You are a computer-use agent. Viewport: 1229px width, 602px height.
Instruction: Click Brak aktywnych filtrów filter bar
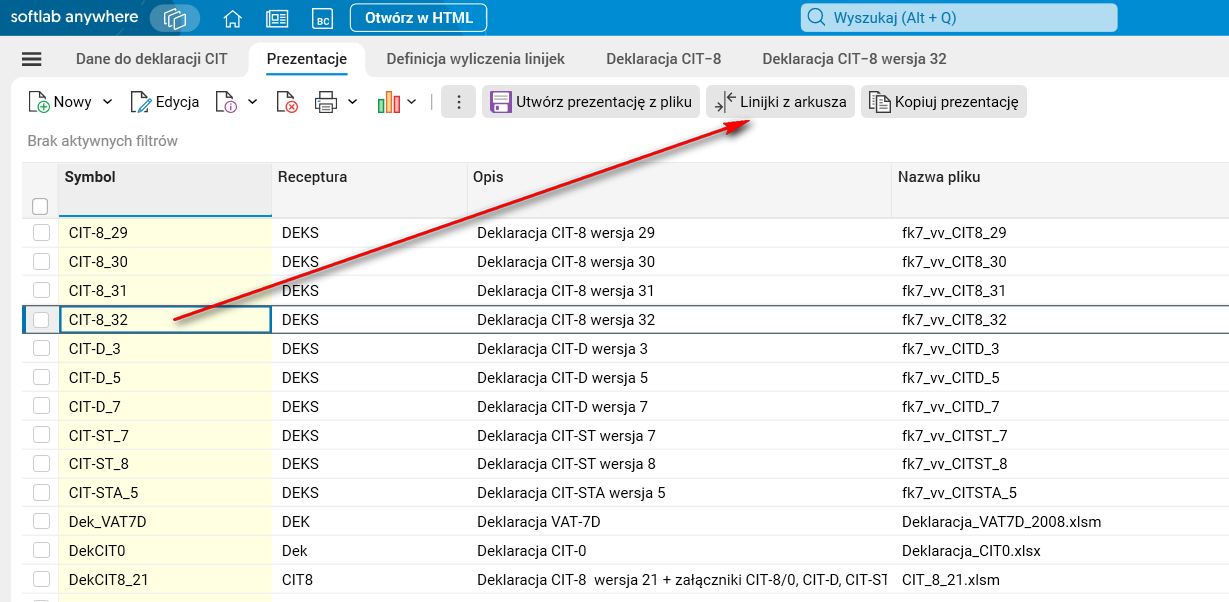(102, 141)
